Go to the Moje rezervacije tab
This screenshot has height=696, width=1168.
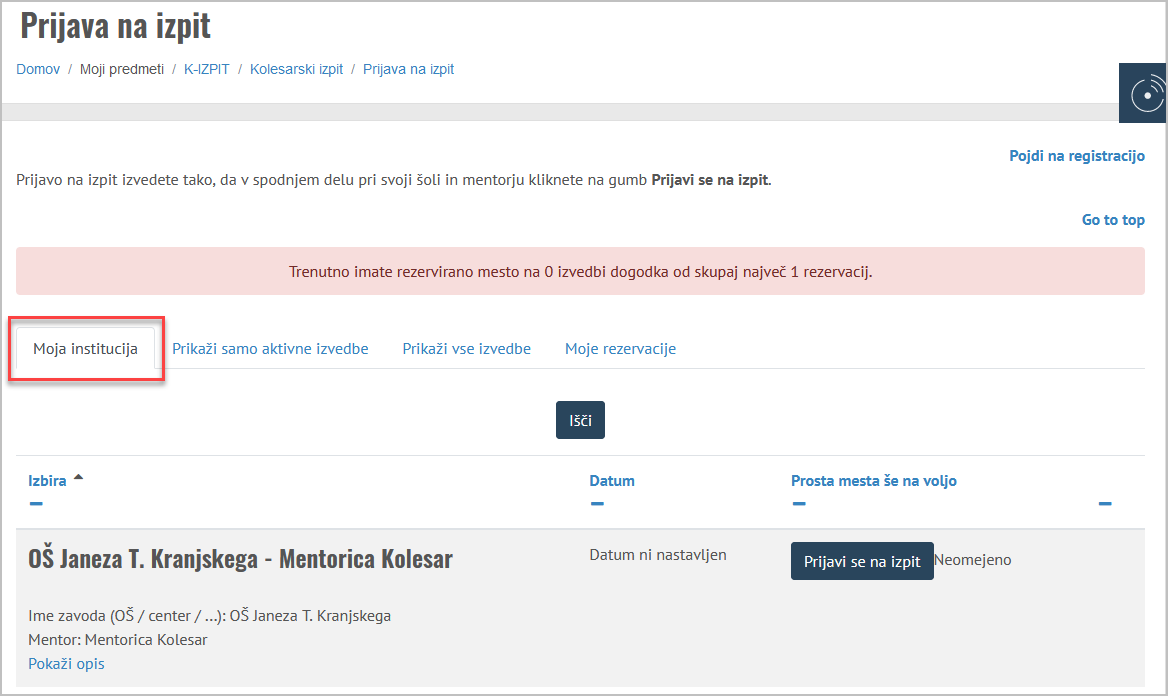(x=620, y=349)
